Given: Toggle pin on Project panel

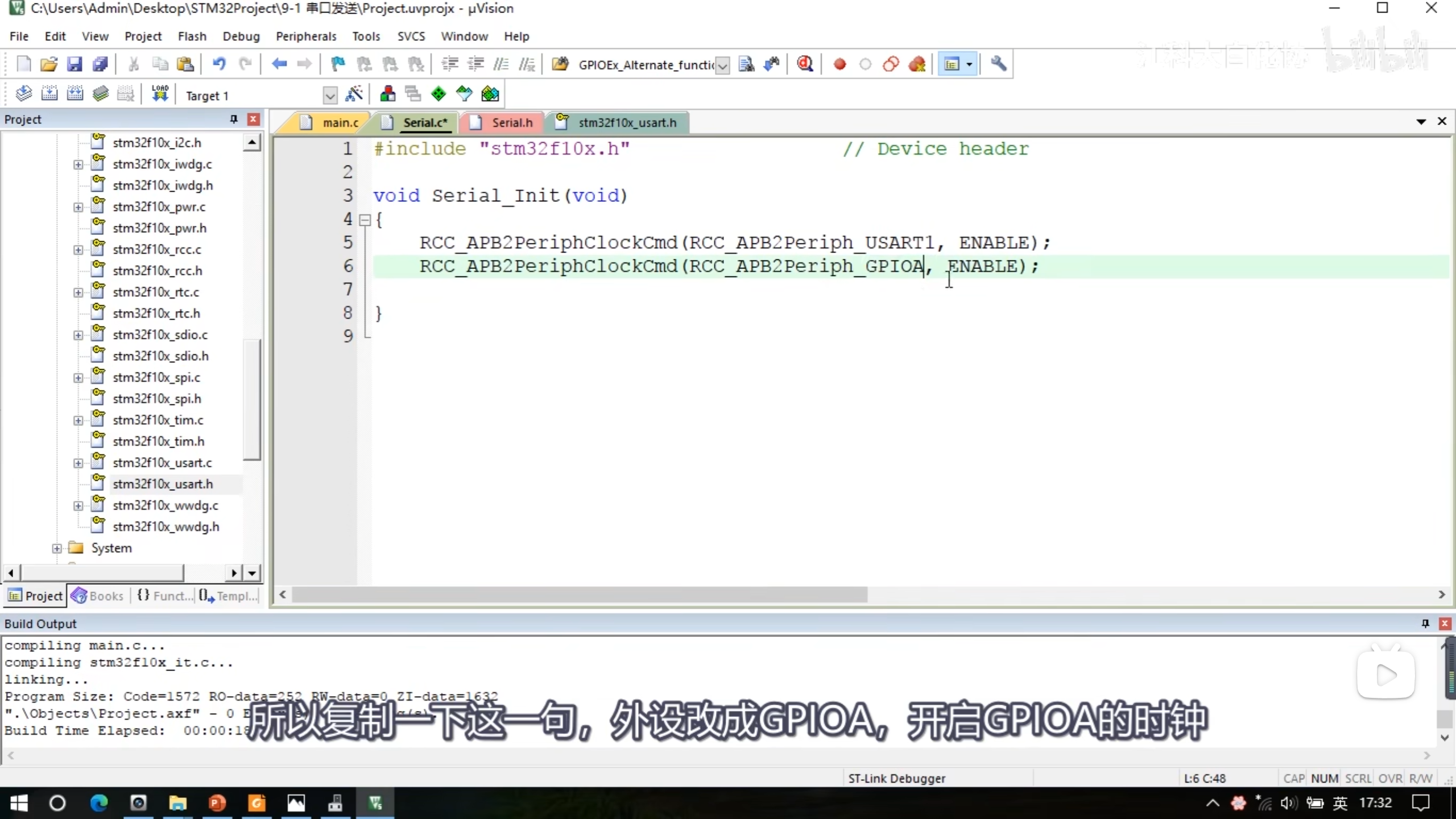Looking at the screenshot, I should tap(233, 119).
